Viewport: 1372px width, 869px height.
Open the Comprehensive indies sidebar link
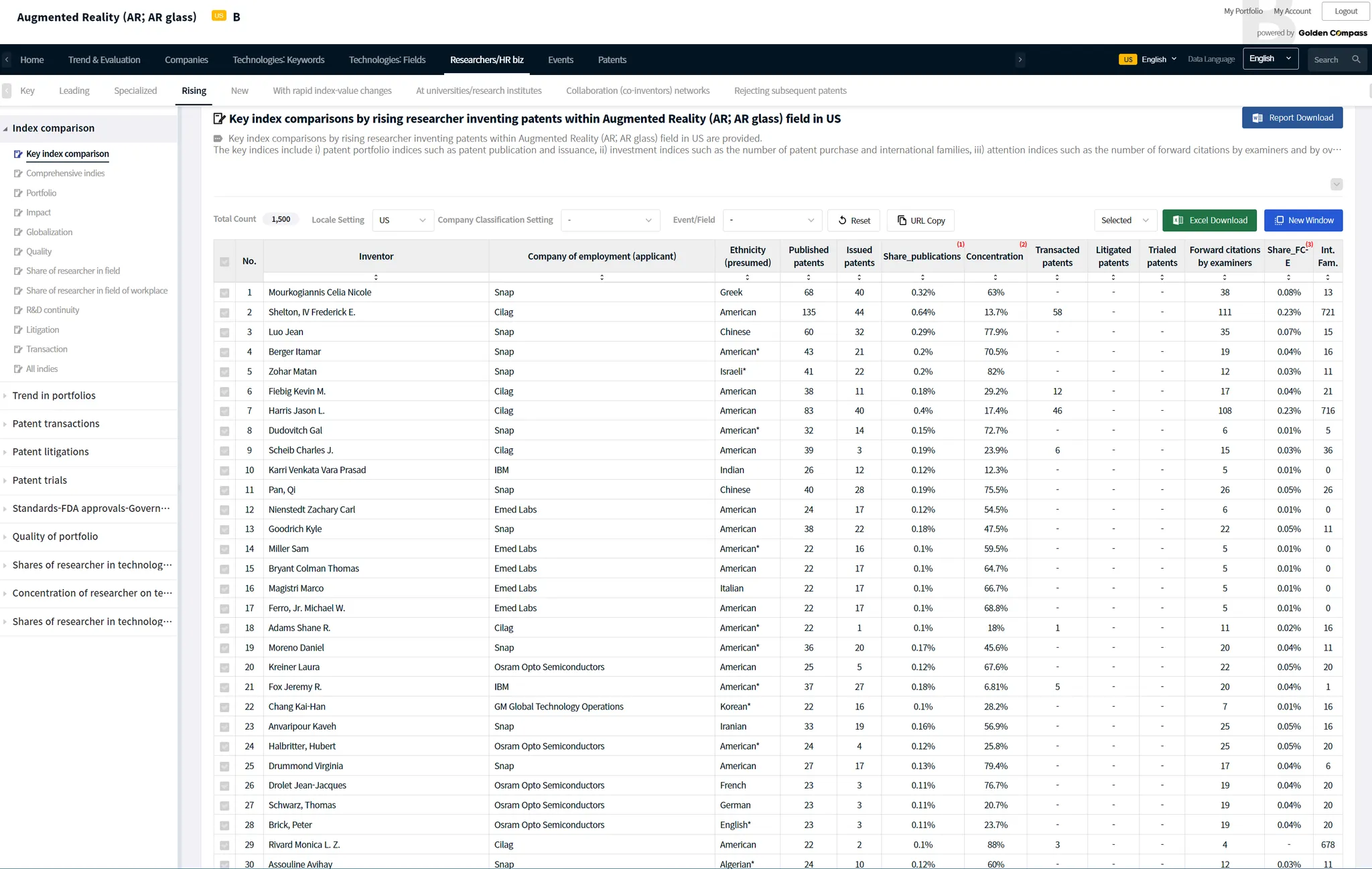click(x=65, y=174)
